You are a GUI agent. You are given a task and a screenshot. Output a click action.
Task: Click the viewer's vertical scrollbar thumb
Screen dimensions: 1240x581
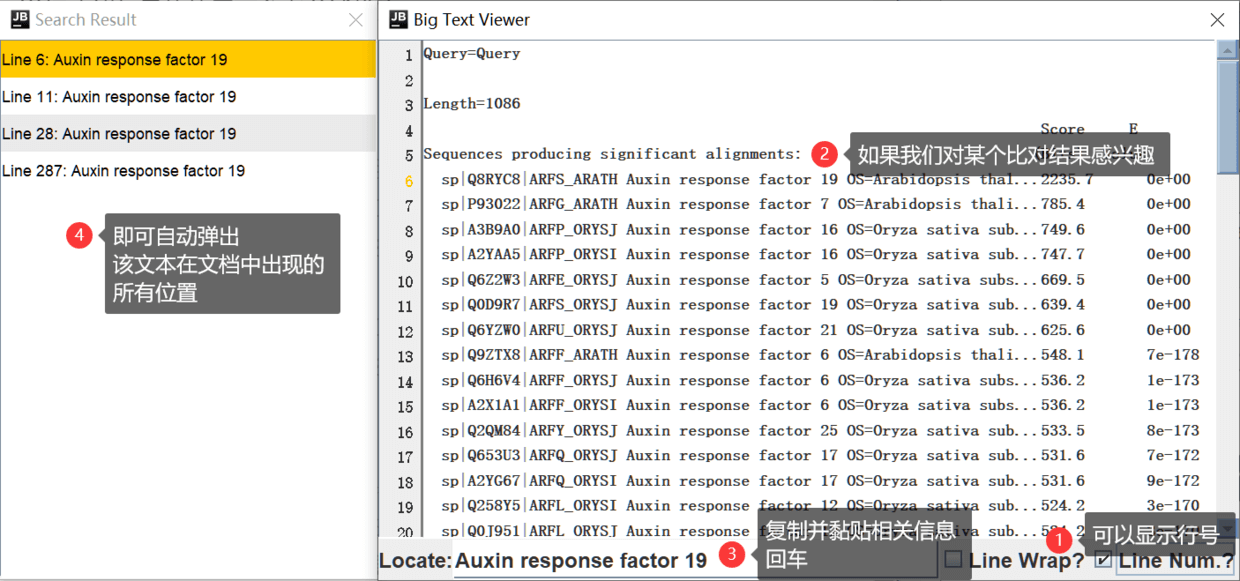(1227, 118)
